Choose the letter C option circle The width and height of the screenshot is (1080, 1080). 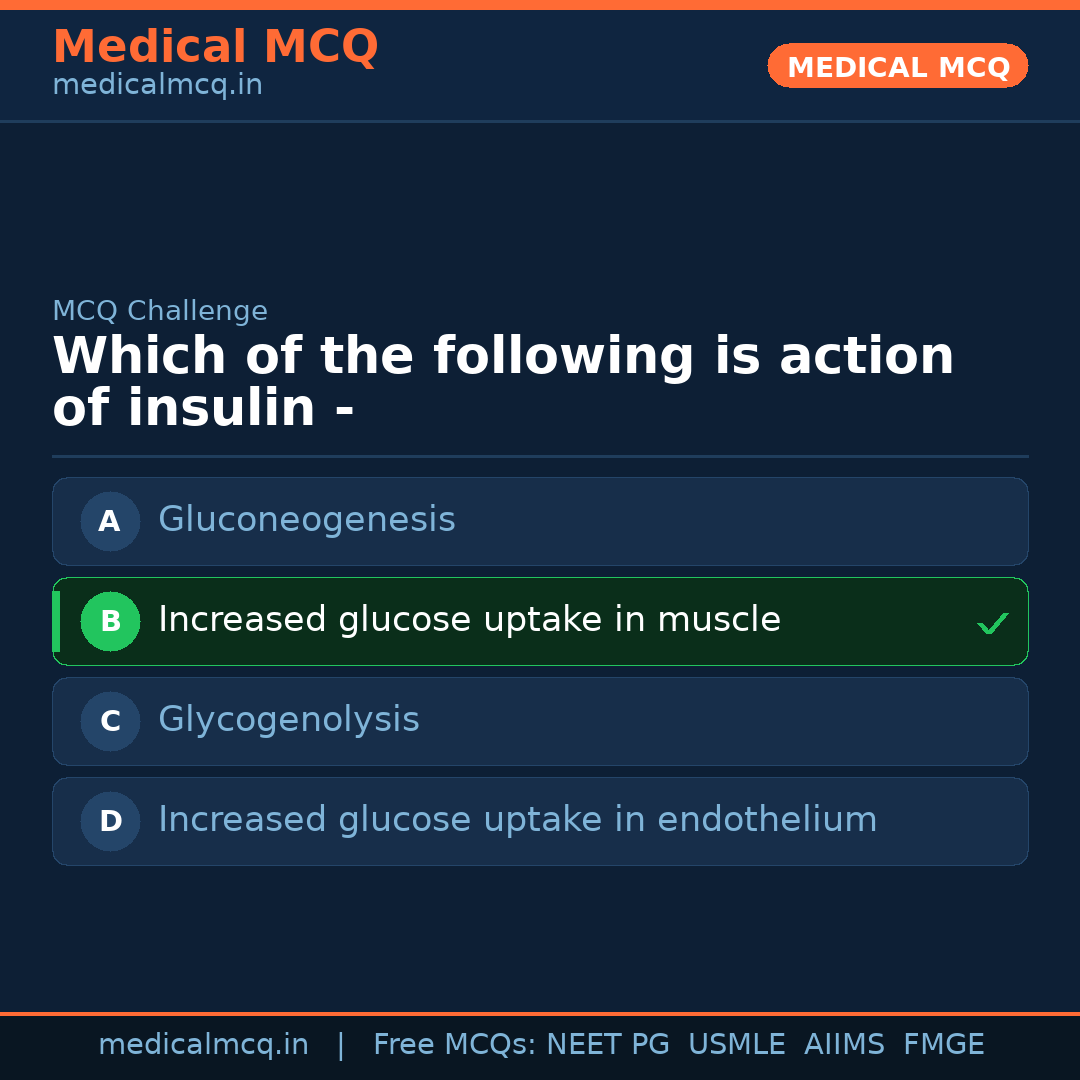click(x=110, y=721)
